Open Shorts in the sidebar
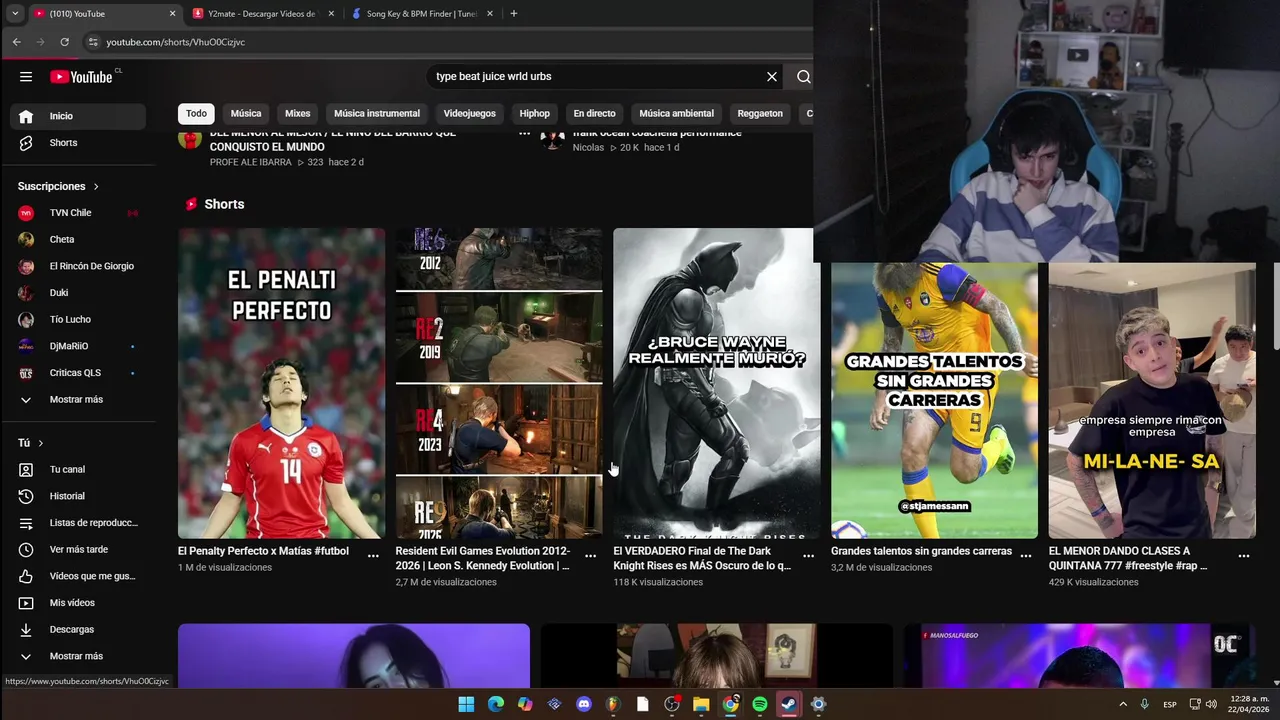The image size is (1280, 720). (x=78, y=143)
